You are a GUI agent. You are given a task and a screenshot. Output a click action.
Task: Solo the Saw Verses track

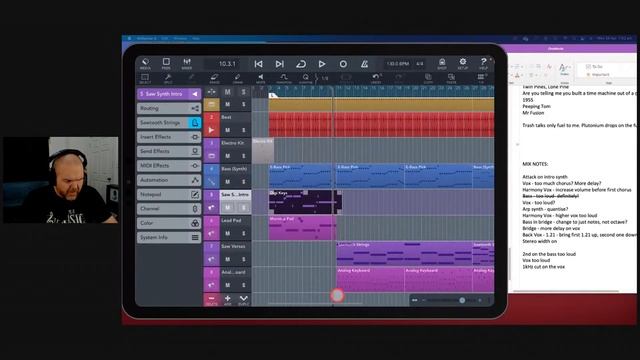[x=244, y=259]
